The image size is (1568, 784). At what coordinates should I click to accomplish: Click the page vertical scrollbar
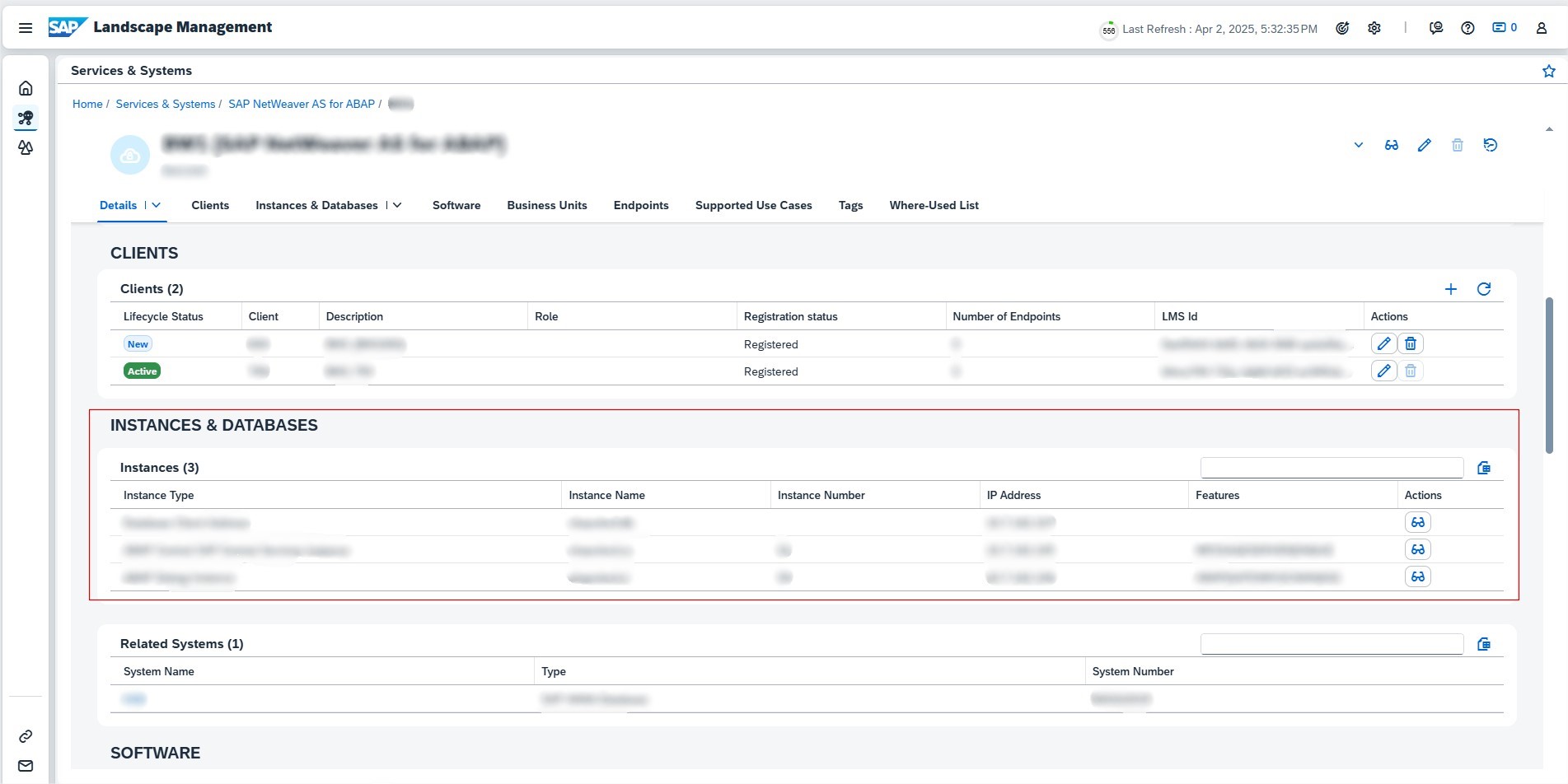(1548, 375)
